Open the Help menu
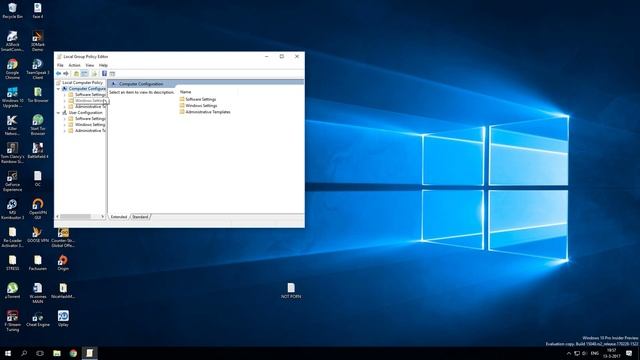640x360 pixels. click(103, 65)
